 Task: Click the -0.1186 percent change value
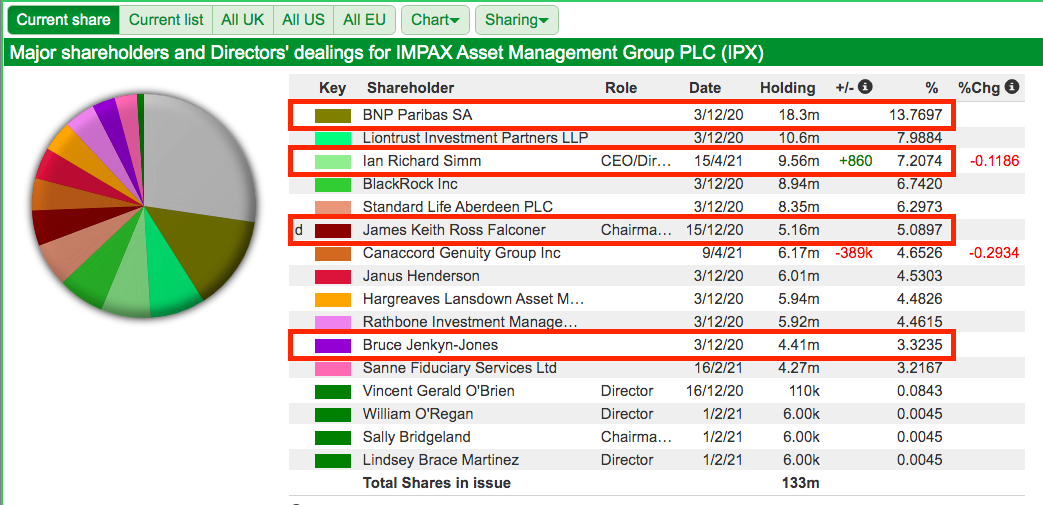(x=994, y=162)
